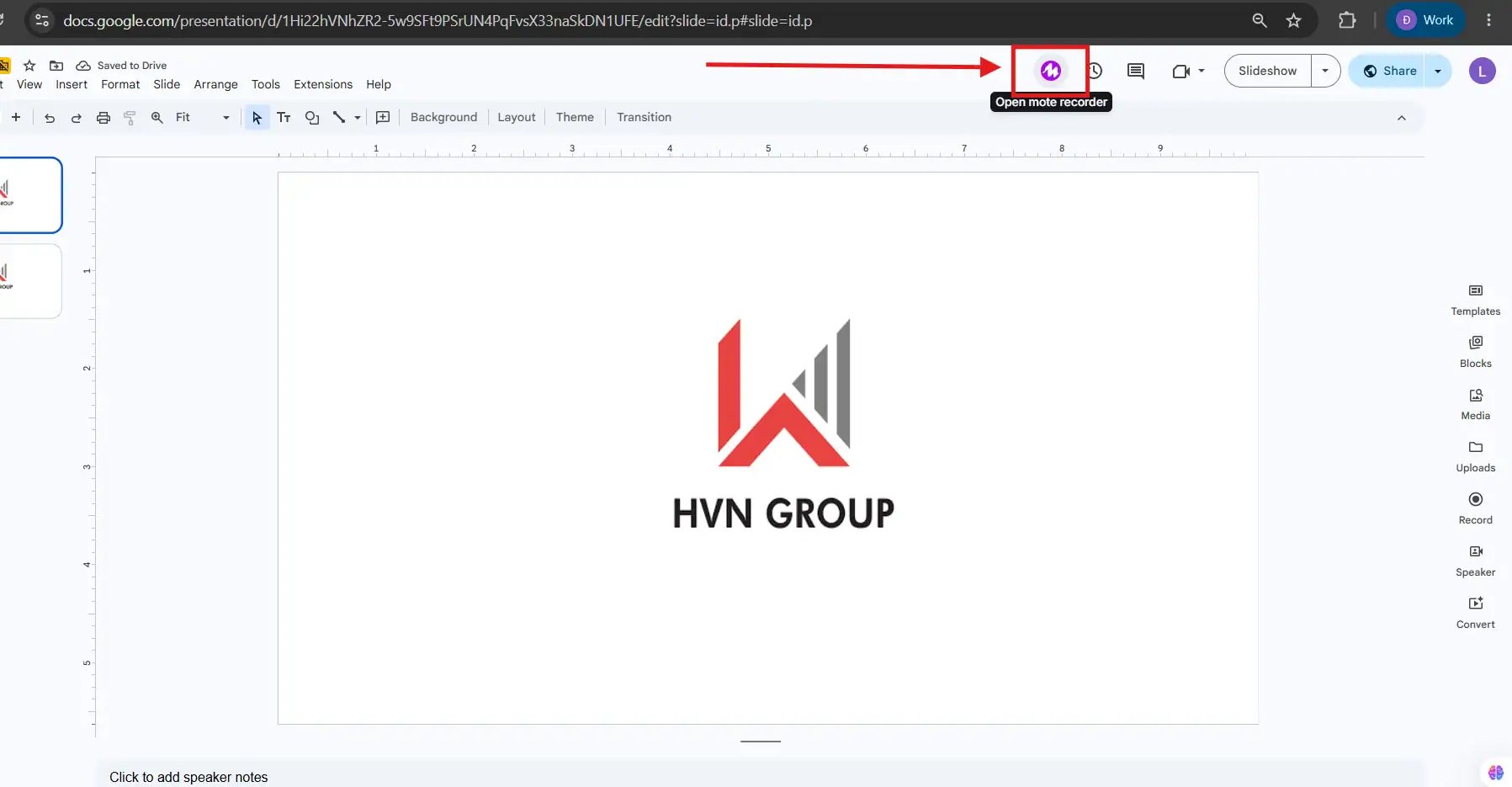Open the L account avatar
1512x787 pixels.
[x=1483, y=71]
